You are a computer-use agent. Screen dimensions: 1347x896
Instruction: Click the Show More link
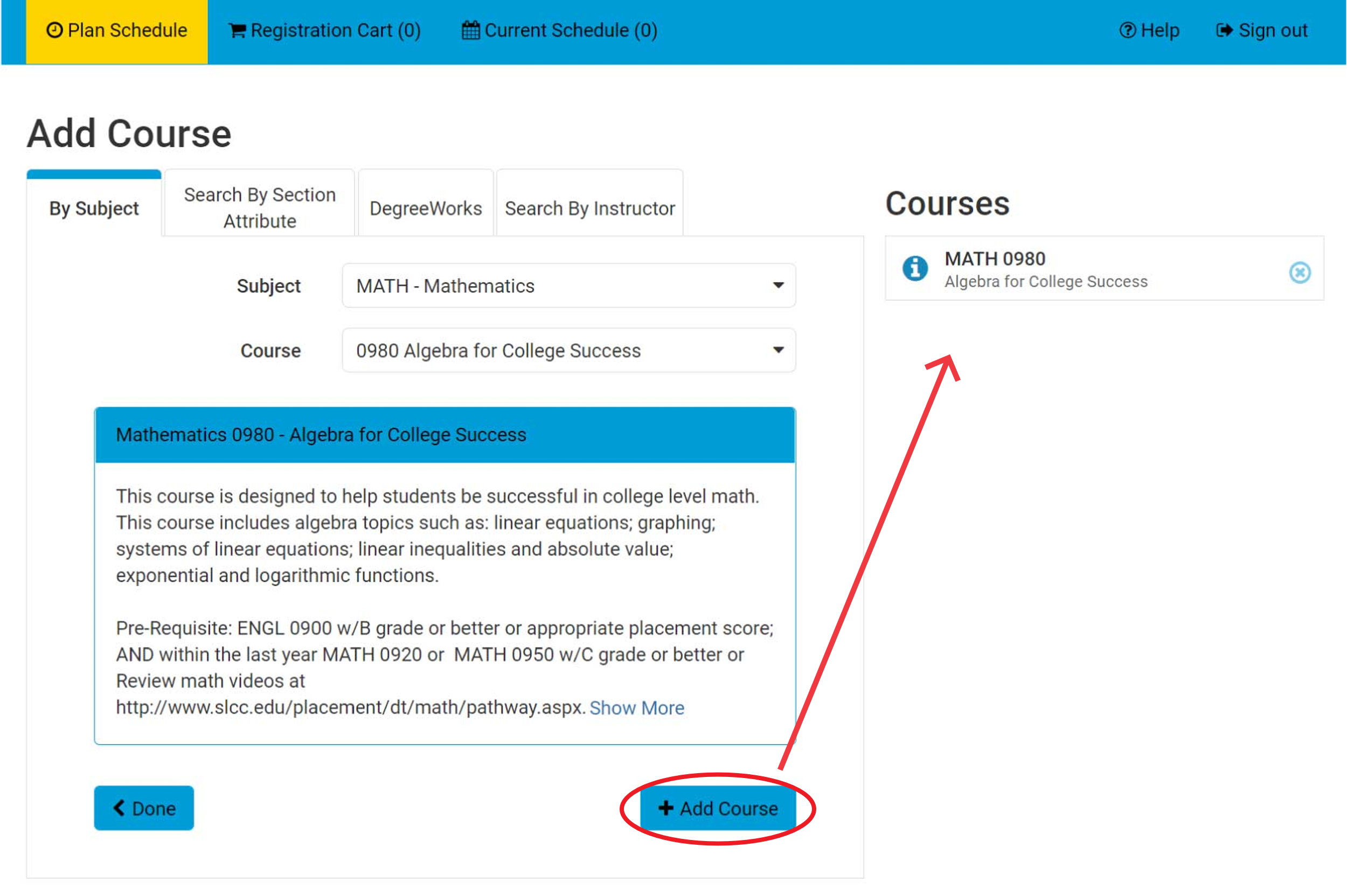click(x=637, y=708)
